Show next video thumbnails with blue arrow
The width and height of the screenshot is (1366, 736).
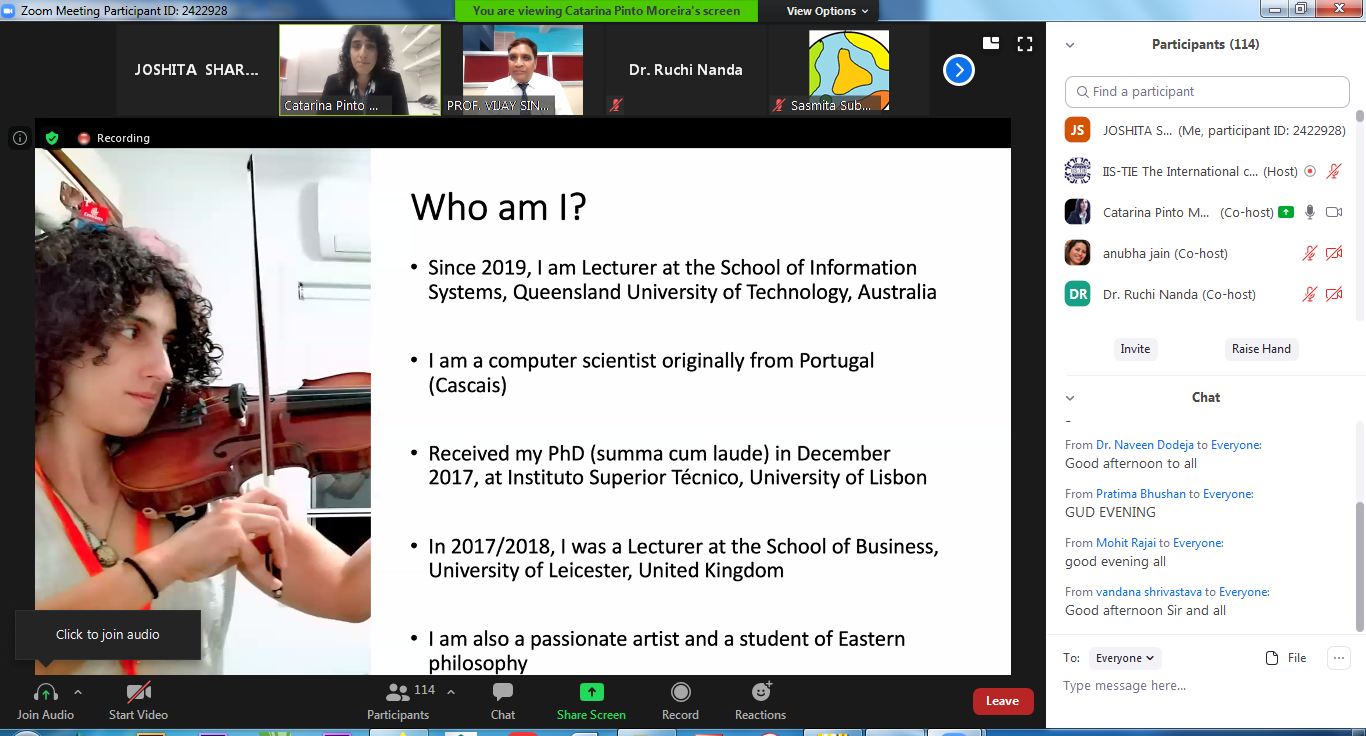(958, 70)
